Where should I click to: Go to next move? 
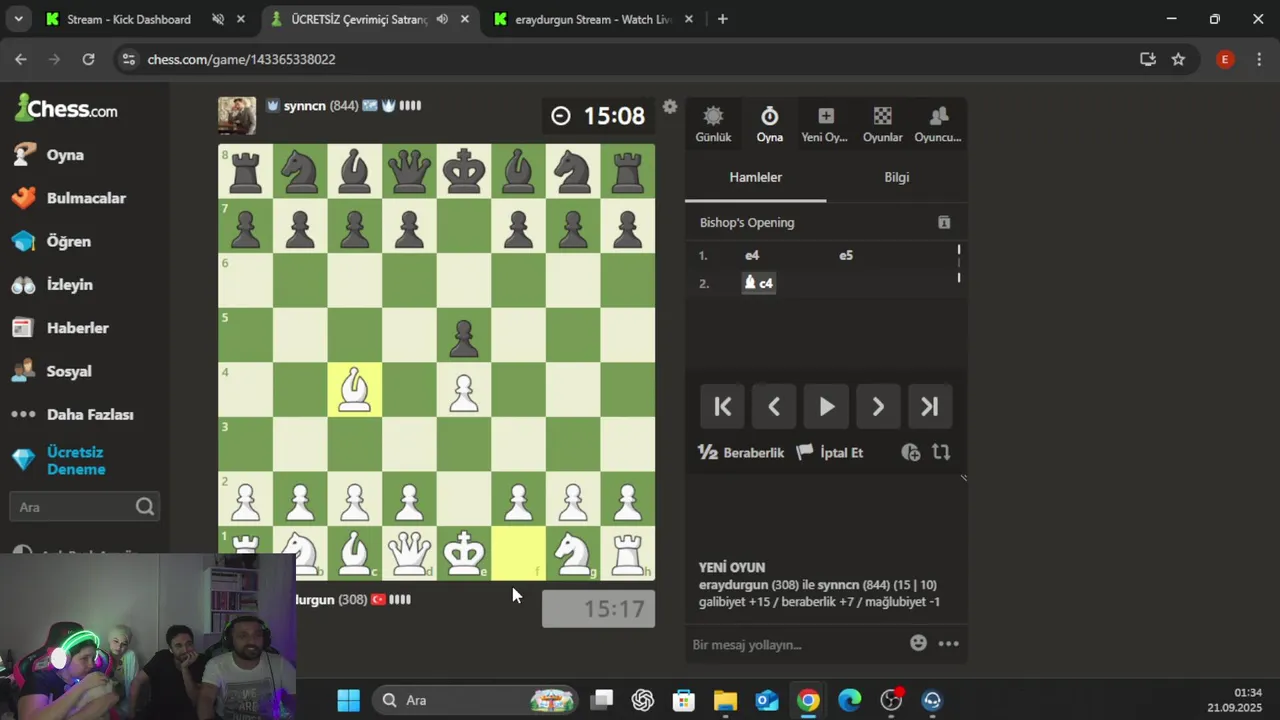tap(878, 406)
